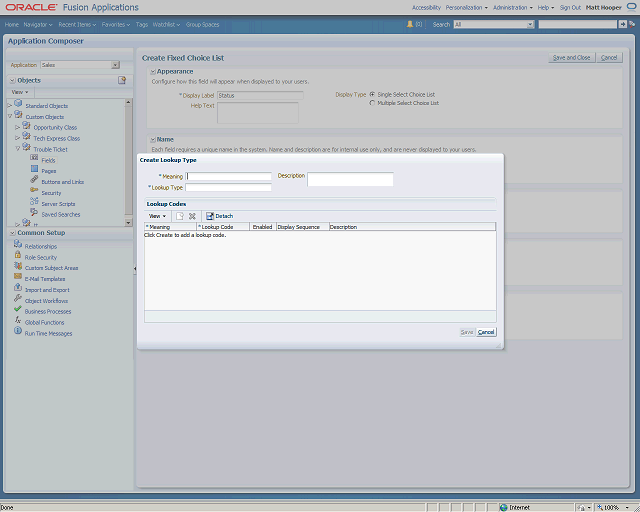Expand the Standard Objects tree node
The image size is (640, 512).
pos(10,106)
